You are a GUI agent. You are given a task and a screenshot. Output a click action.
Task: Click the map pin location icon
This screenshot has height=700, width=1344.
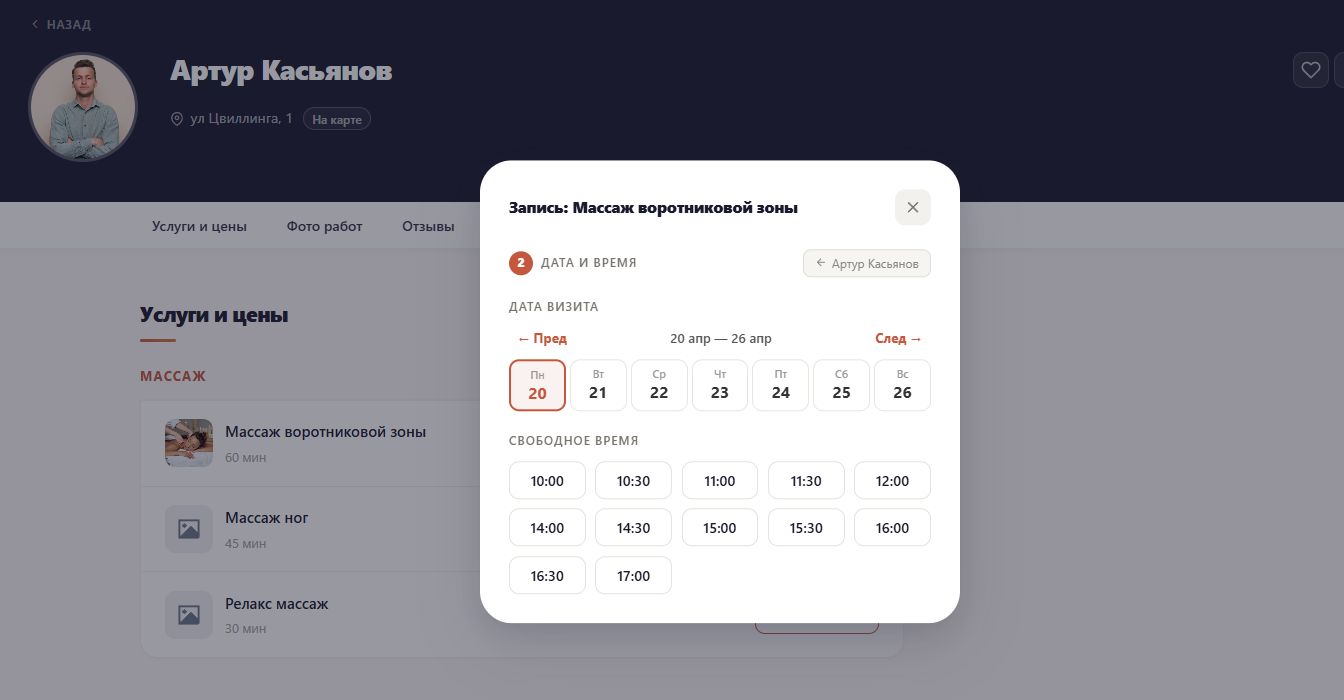pos(177,119)
